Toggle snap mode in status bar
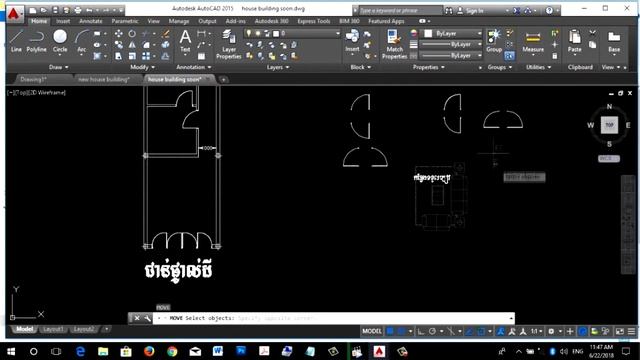640x360 pixels. (x=402, y=331)
